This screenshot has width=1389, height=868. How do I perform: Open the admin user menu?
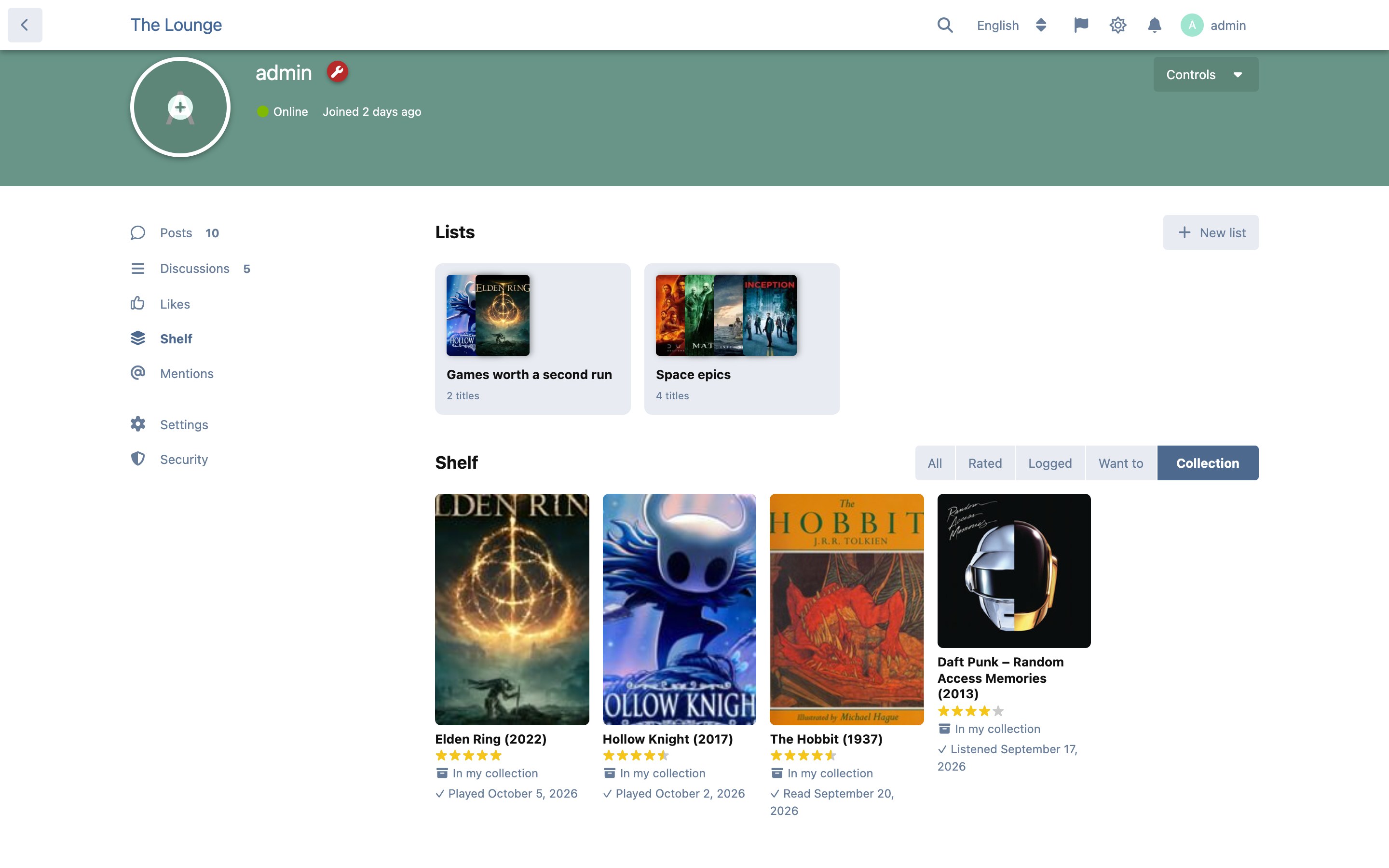click(1213, 25)
